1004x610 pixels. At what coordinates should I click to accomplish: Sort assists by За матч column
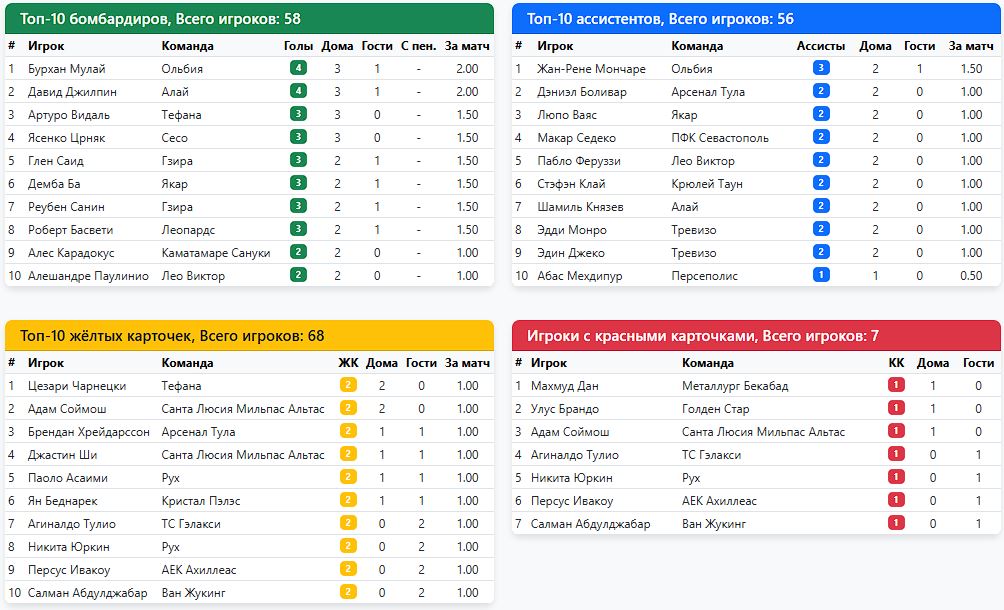(x=971, y=45)
